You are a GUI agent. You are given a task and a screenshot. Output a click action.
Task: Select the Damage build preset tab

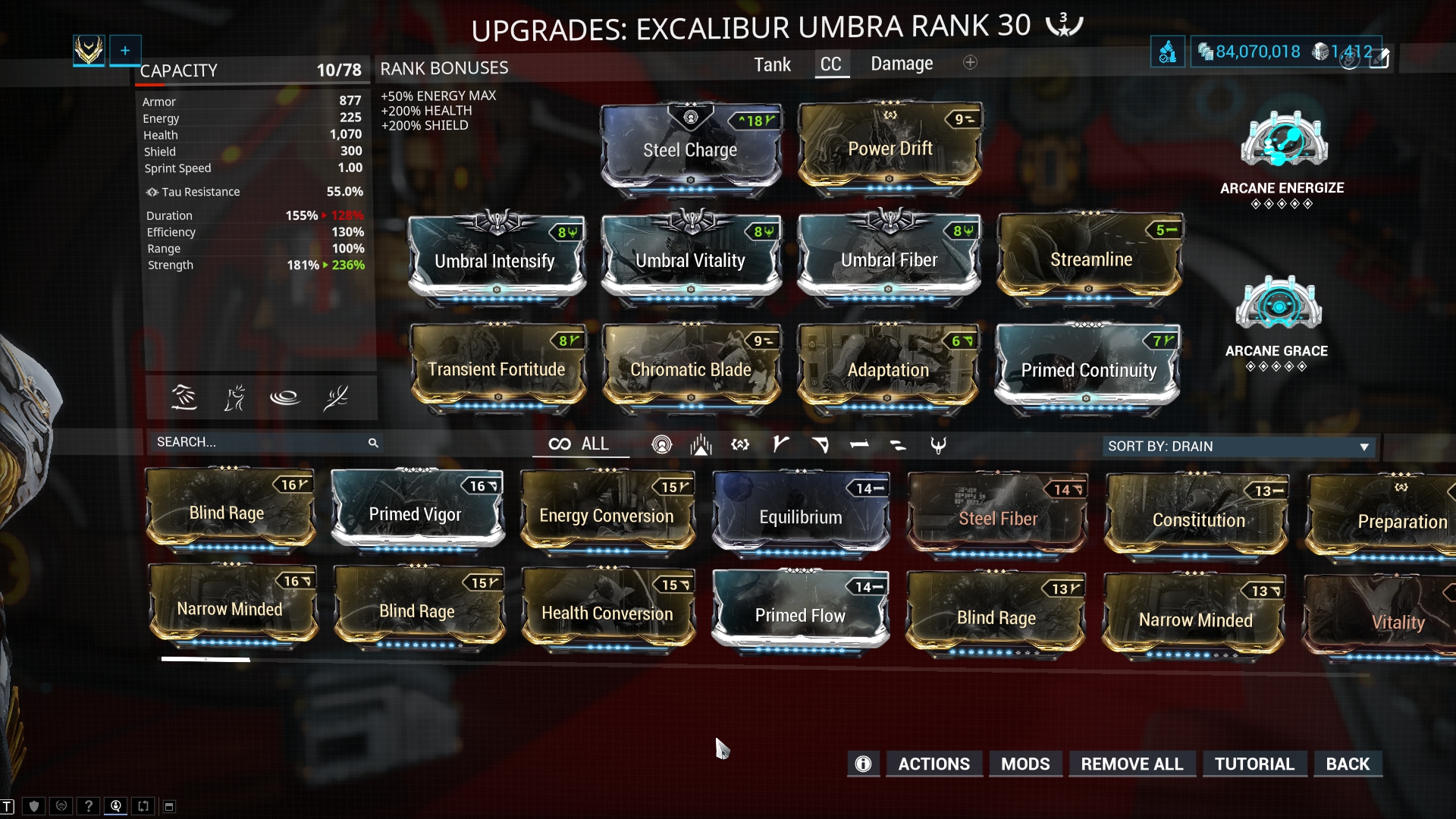(x=900, y=63)
